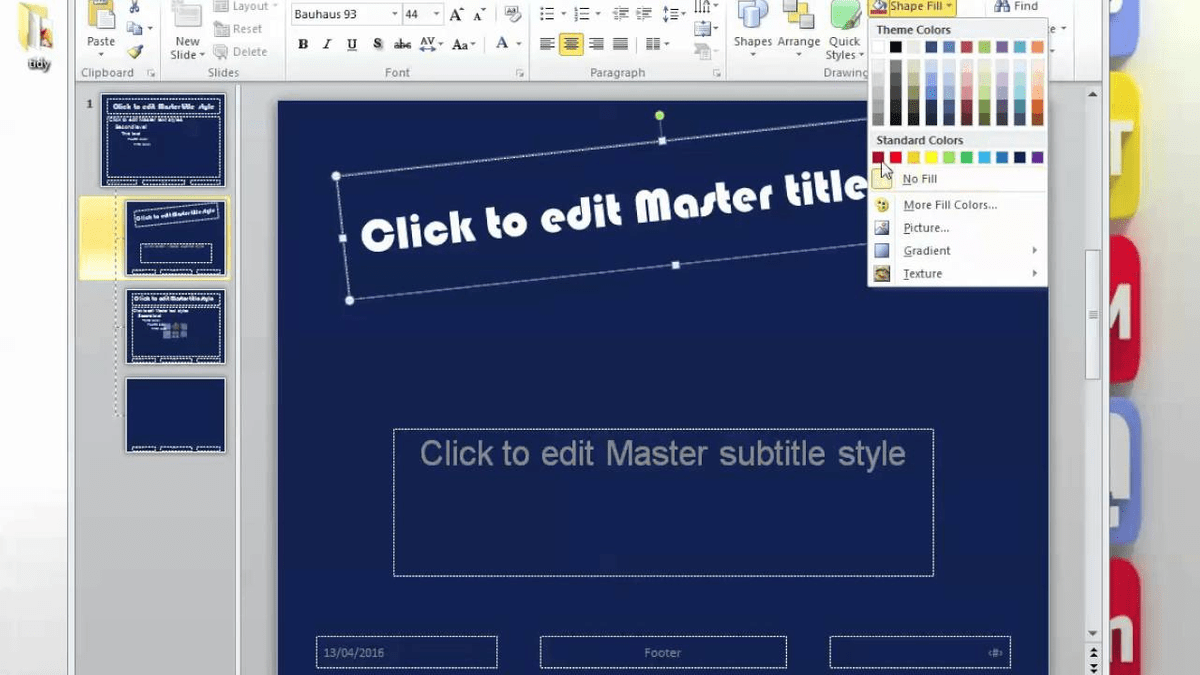This screenshot has width=1200, height=675.
Task: Toggle Underline formatting in the Font group
Action: (x=352, y=45)
